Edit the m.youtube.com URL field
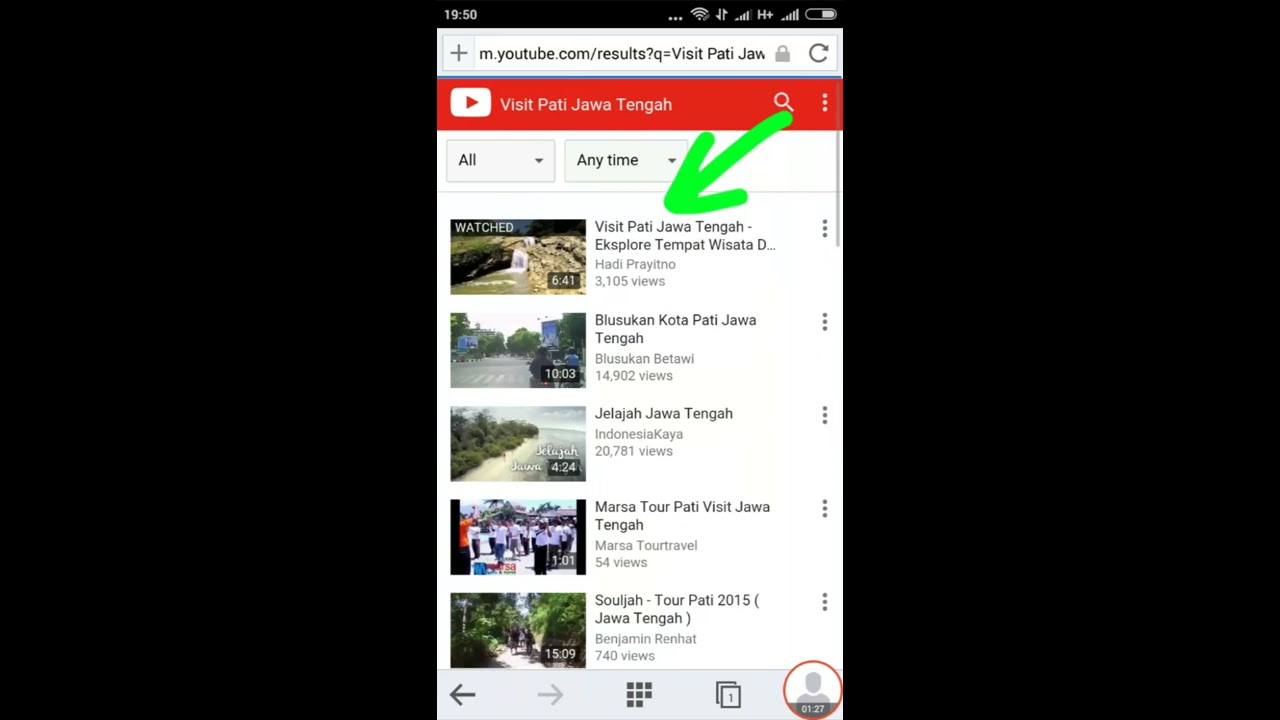Screen dimensions: 1280x720 click(622, 54)
